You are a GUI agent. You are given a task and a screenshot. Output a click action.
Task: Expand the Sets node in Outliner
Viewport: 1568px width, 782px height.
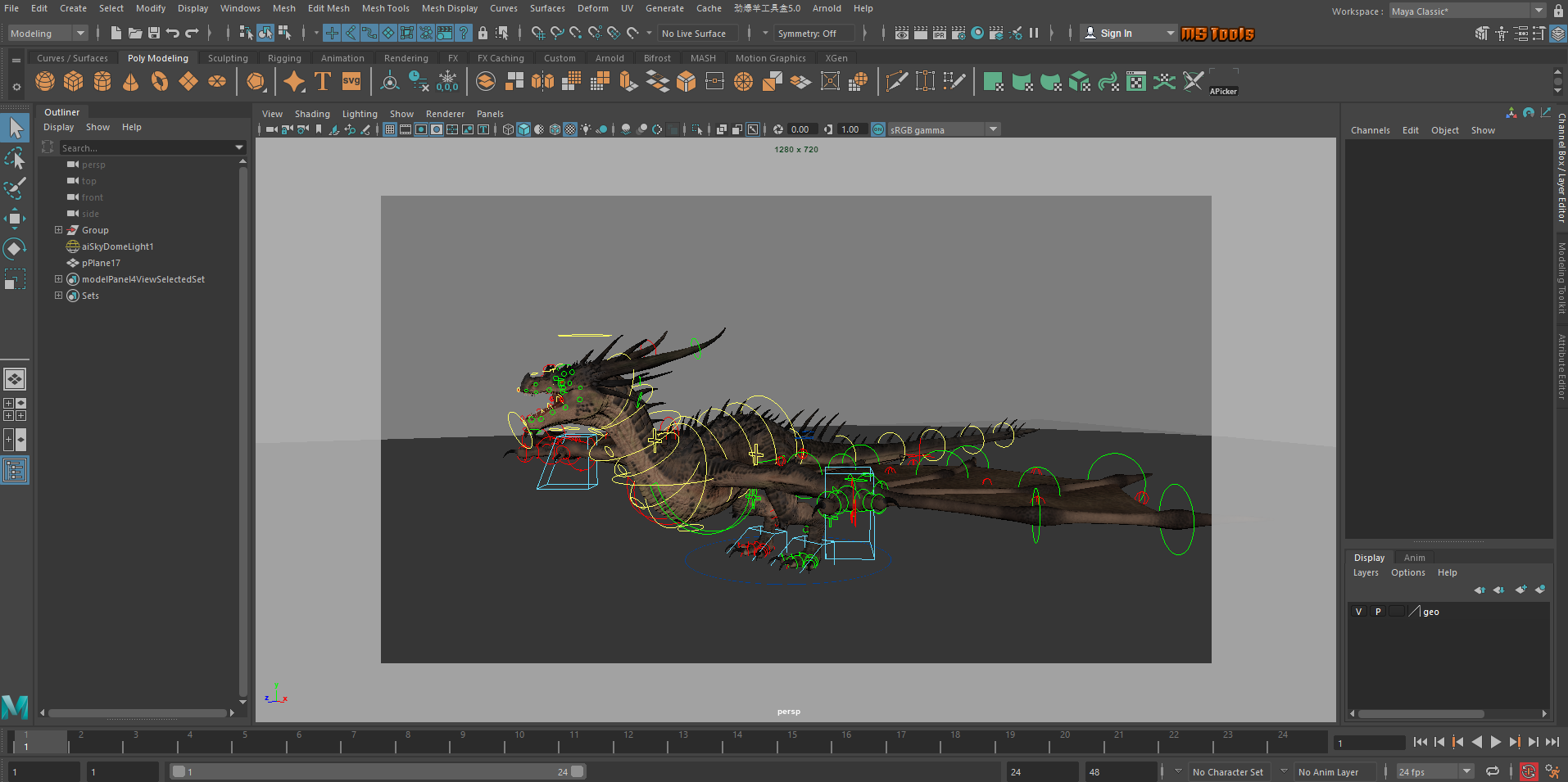58,296
